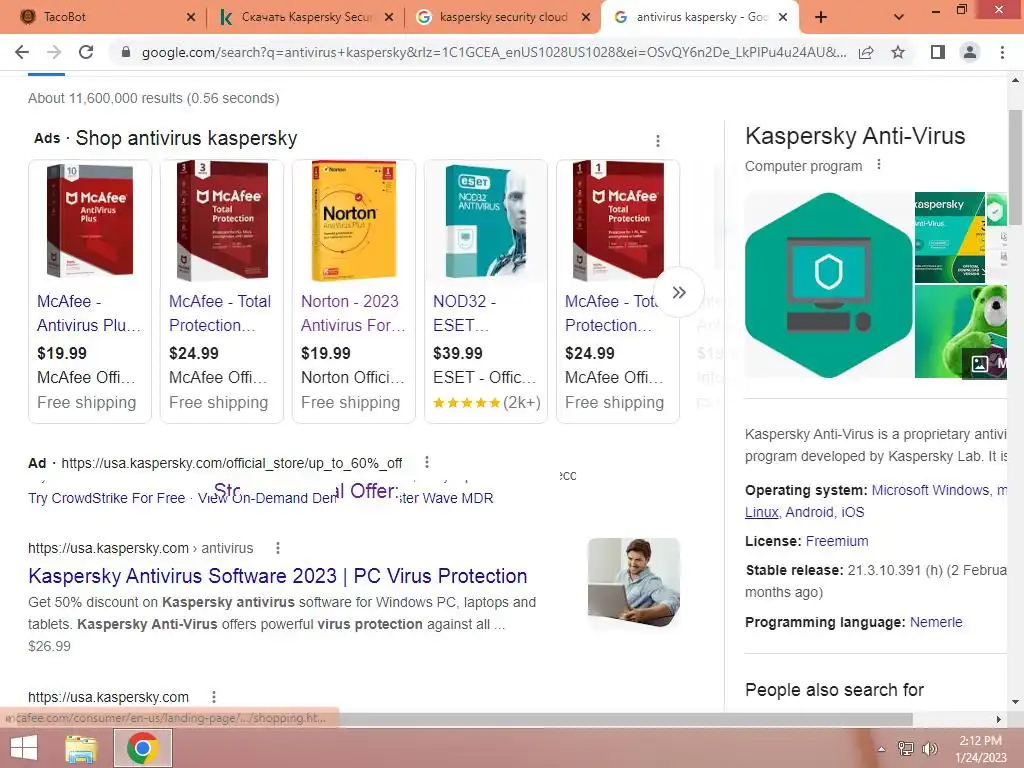Open new tab with plus icon

pos(821,17)
